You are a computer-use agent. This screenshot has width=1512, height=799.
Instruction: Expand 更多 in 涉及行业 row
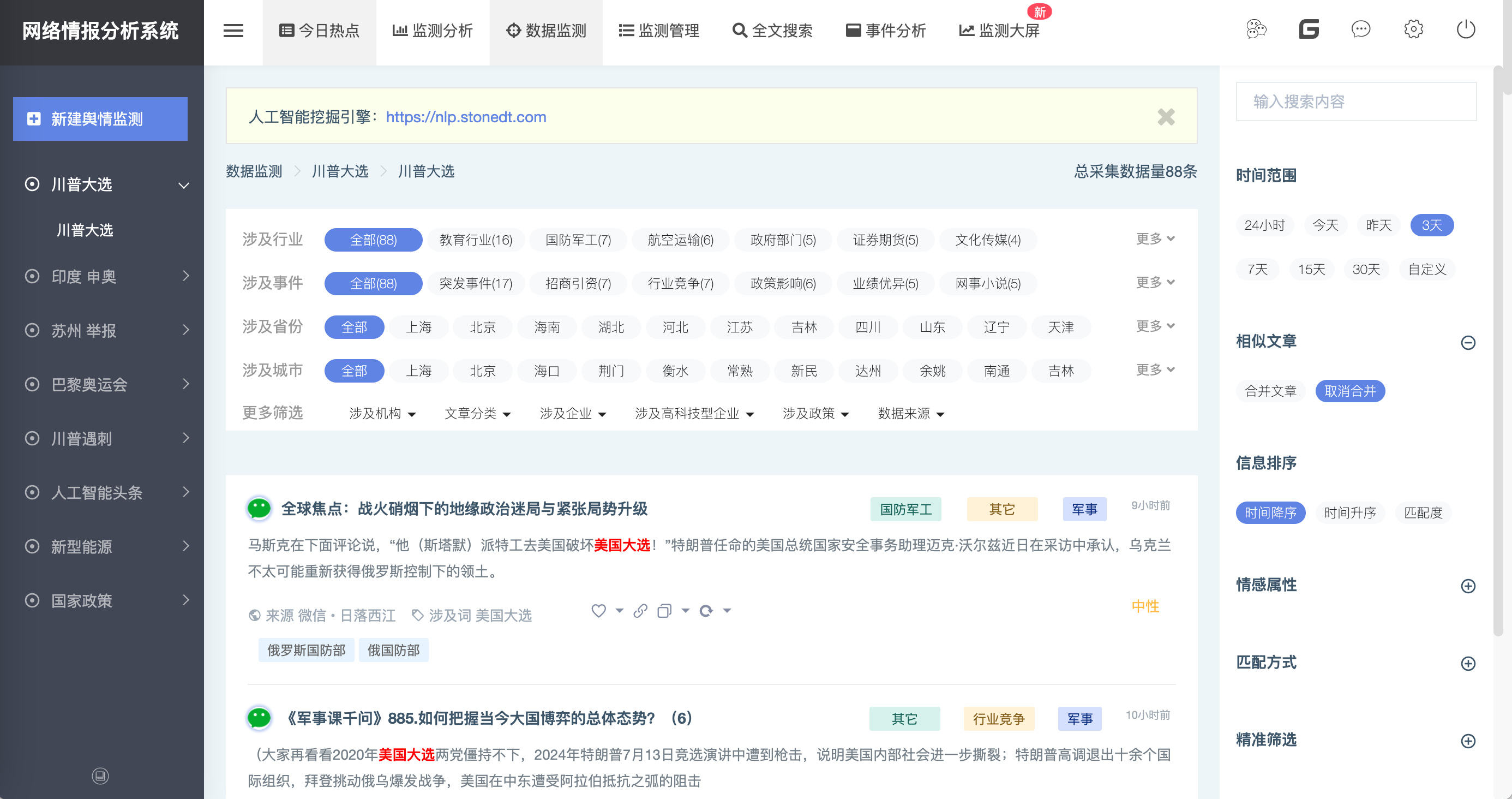pos(1155,238)
